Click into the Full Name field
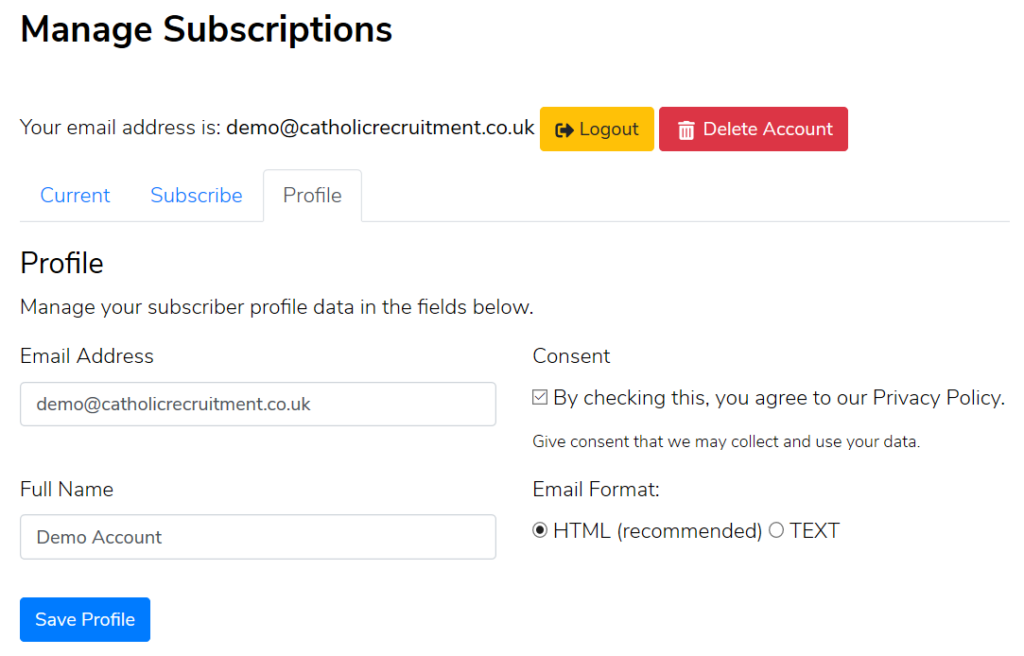 click(x=258, y=537)
